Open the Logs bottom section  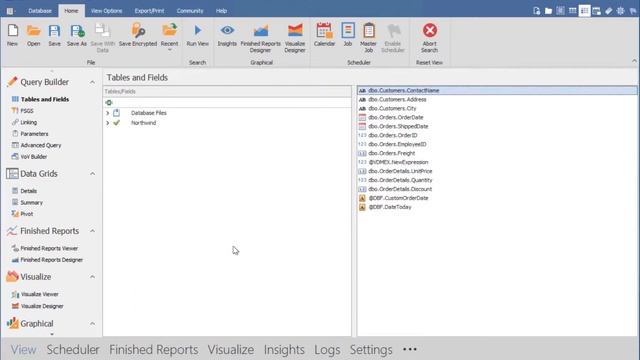(327, 349)
